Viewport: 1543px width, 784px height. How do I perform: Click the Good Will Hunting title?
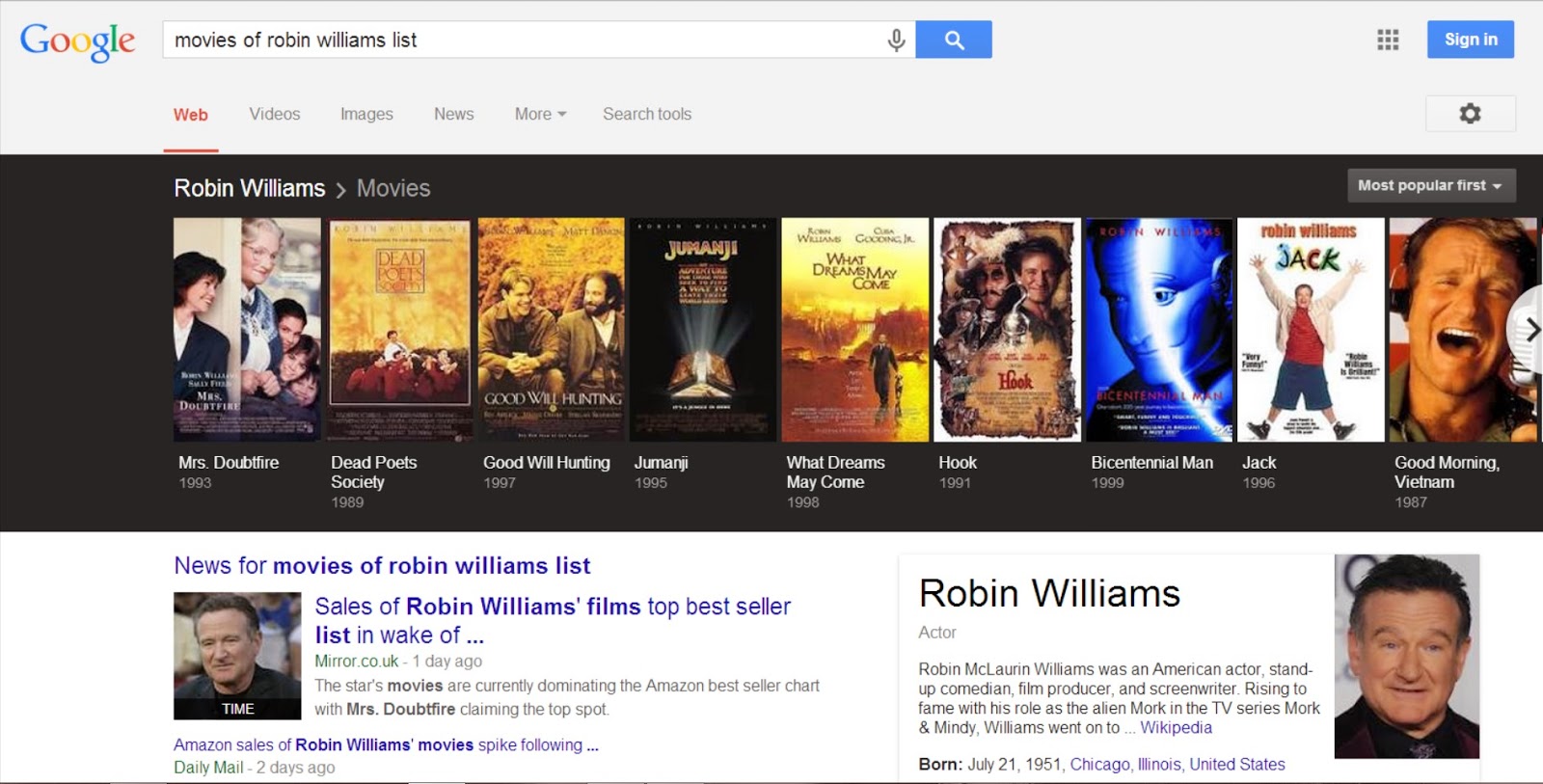click(x=547, y=463)
